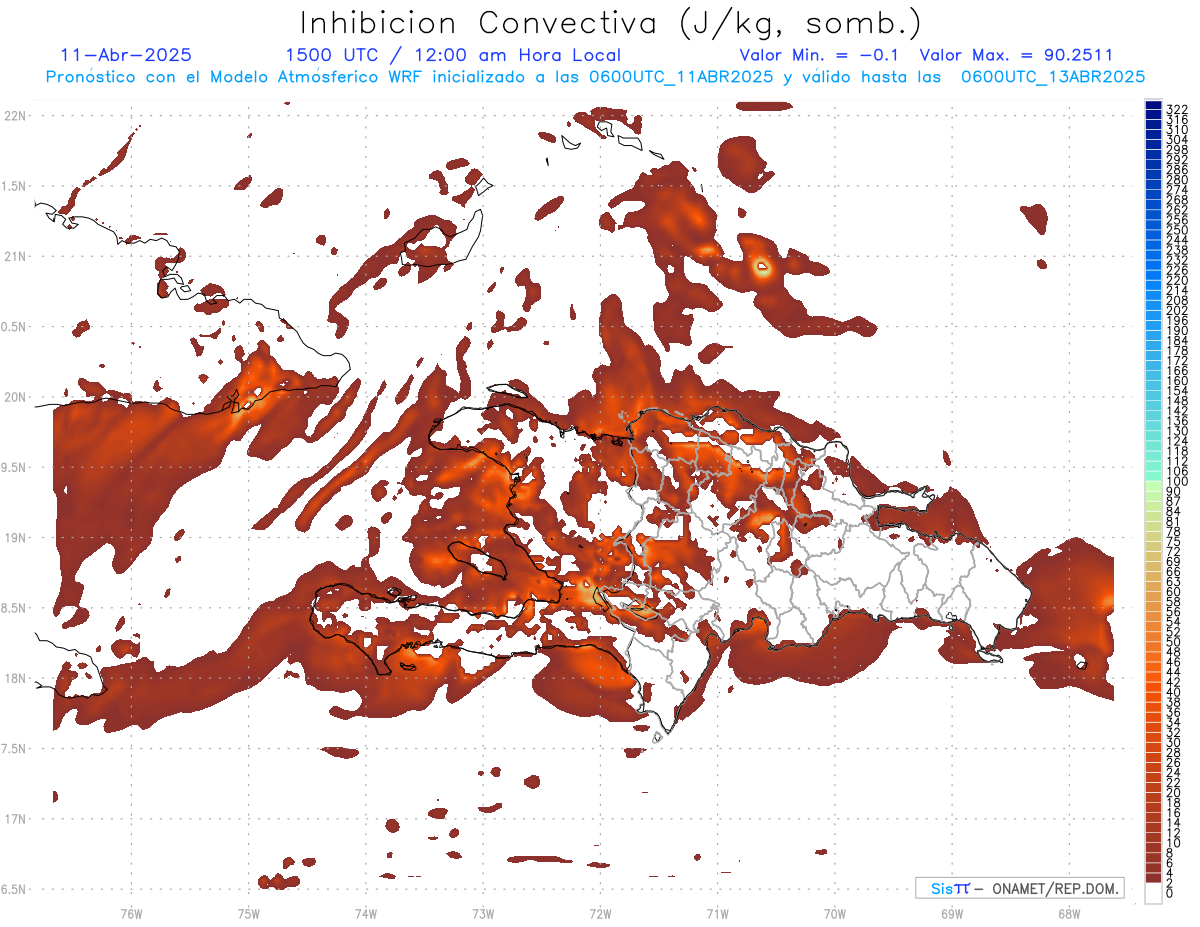Click the light green swatch between 90 and 100
1200x927 pixels.
coord(1154,486)
